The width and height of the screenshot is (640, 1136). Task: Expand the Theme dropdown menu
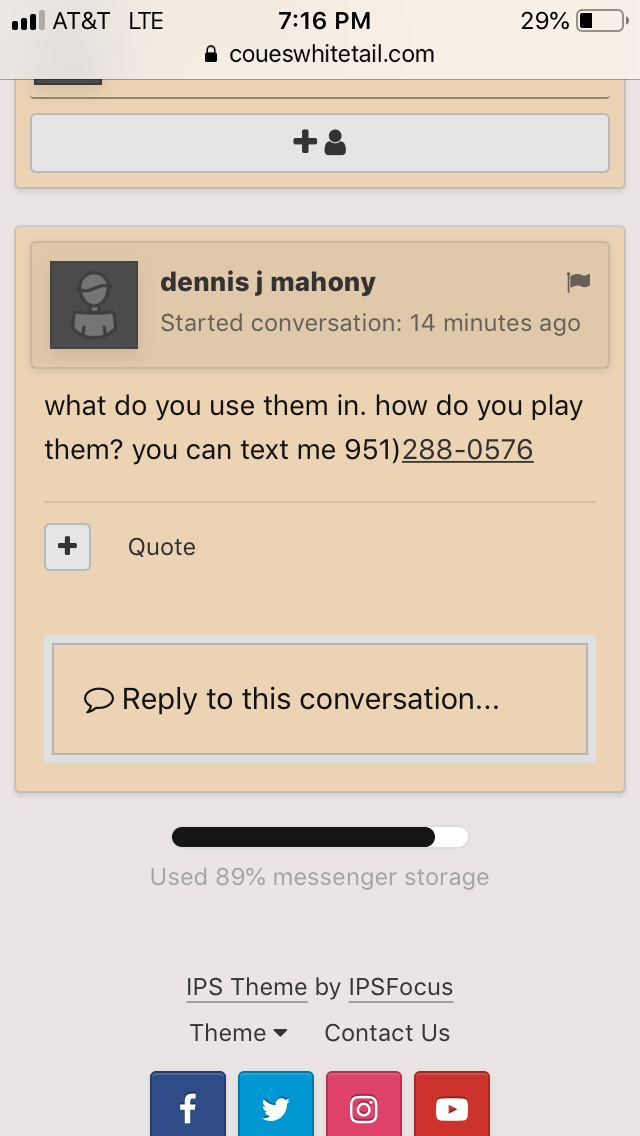click(238, 1032)
